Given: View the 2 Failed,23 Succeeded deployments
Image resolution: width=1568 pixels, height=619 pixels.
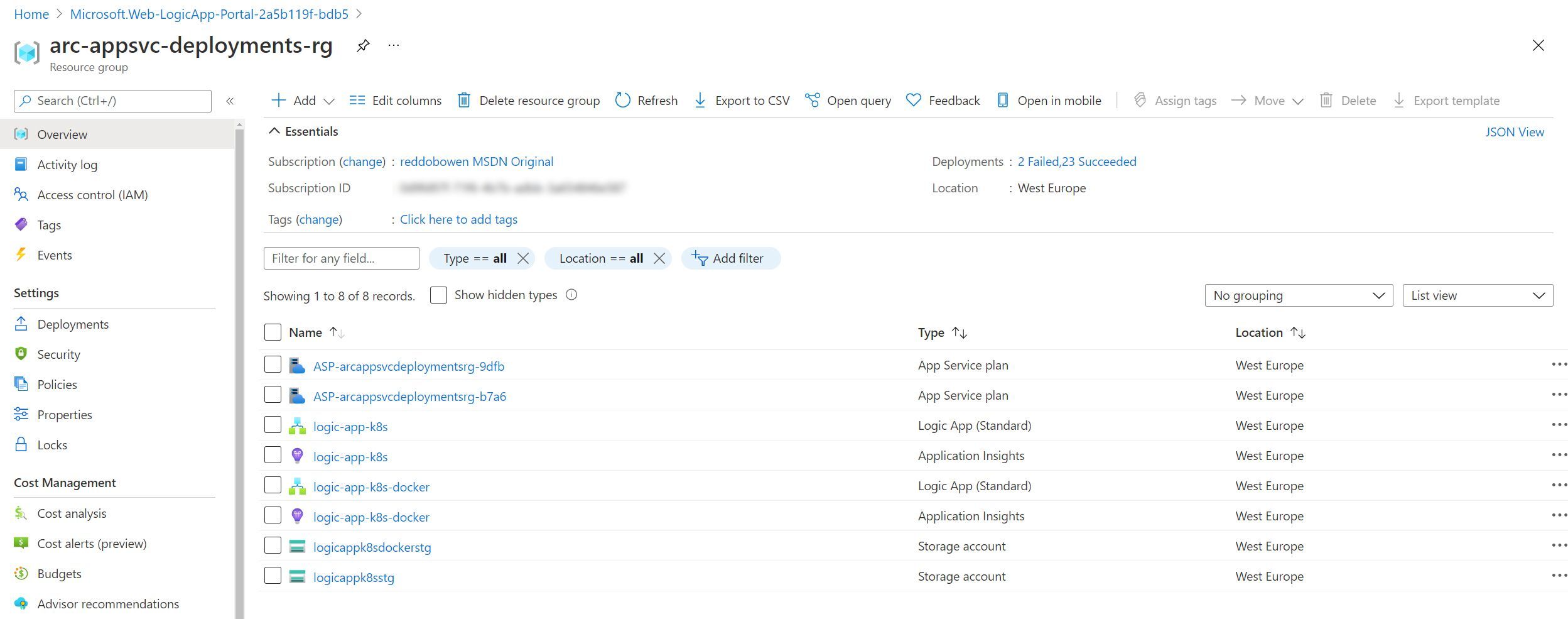Looking at the screenshot, I should [1077, 162].
